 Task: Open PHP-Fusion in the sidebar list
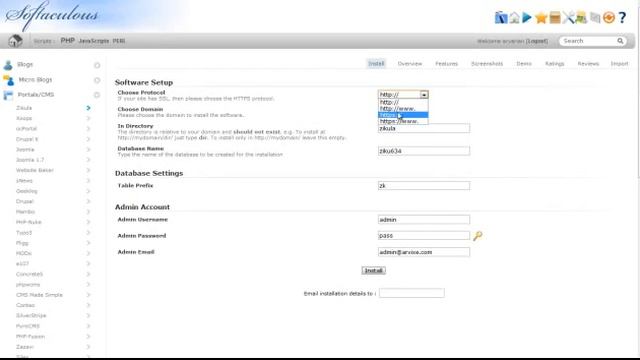click(30, 336)
